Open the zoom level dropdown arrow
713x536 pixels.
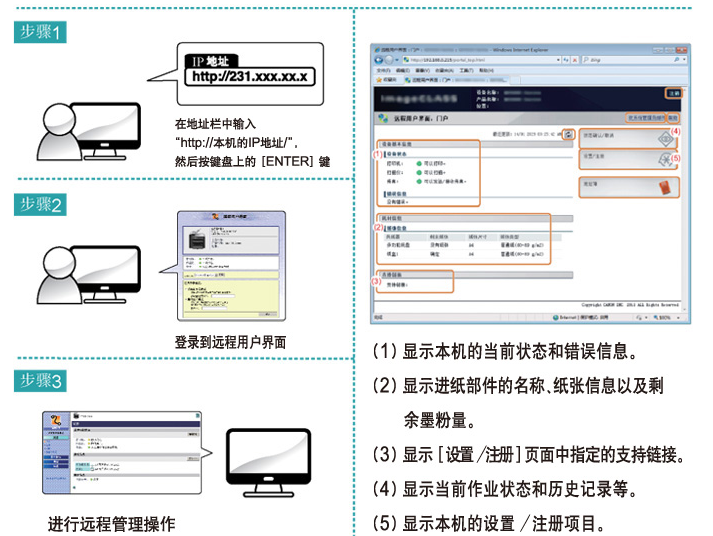point(678,317)
